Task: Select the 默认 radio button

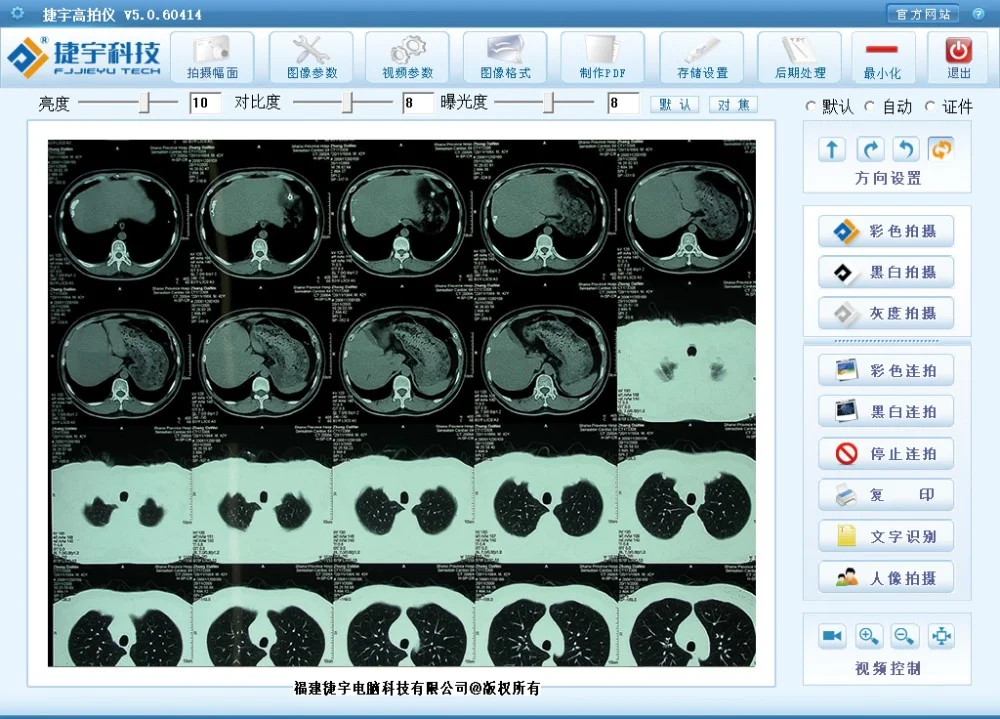Action: [811, 106]
